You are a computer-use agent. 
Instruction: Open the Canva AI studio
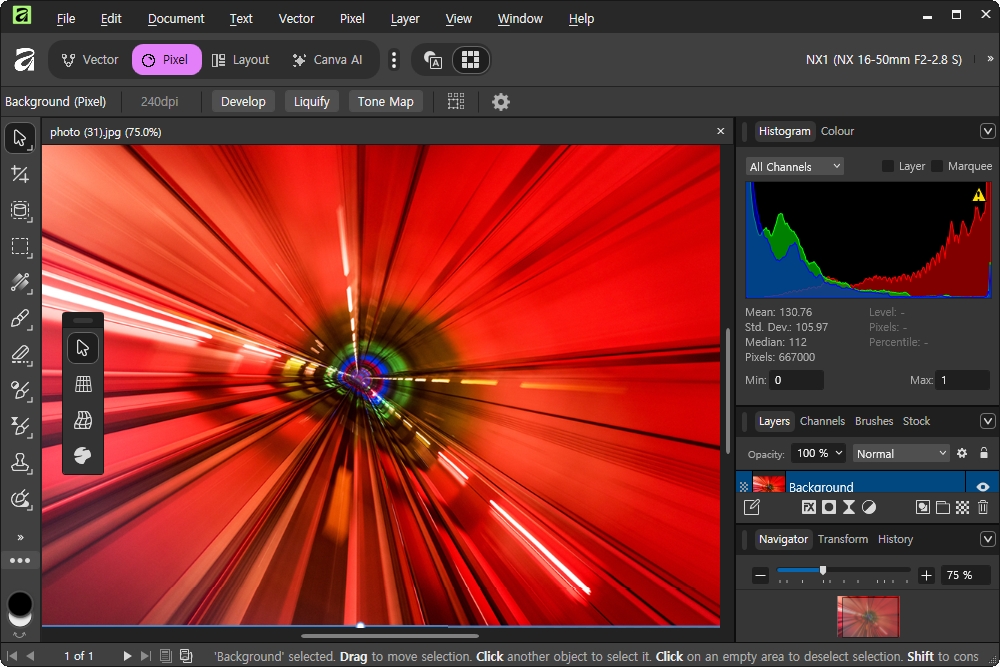[x=327, y=60]
